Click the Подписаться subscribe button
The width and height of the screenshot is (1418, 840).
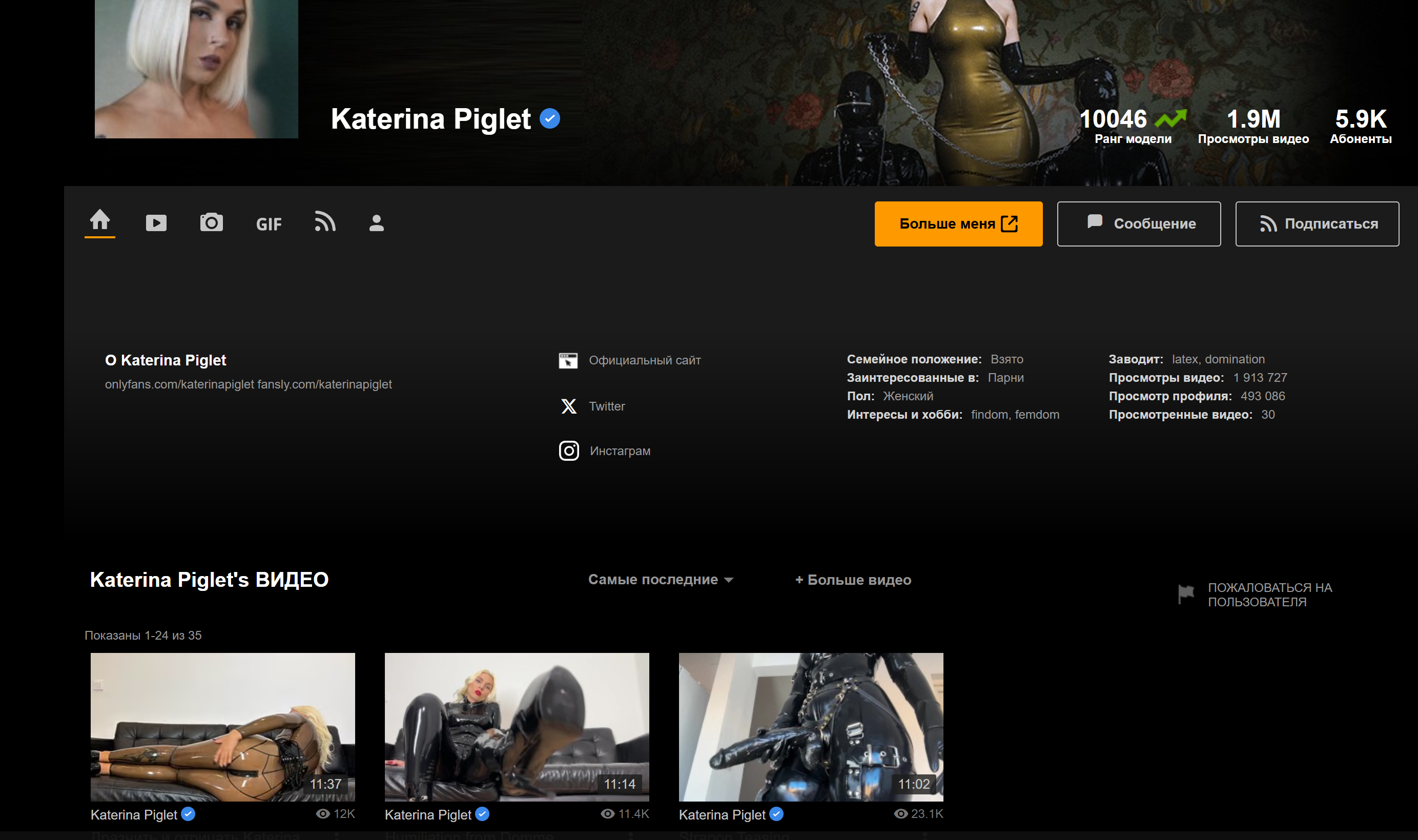tap(1317, 224)
